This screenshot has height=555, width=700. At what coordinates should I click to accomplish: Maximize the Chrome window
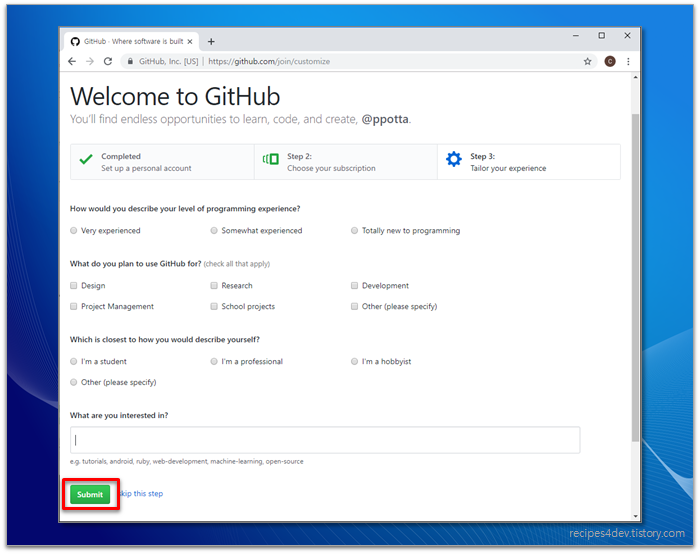pyautogui.click(x=602, y=36)
